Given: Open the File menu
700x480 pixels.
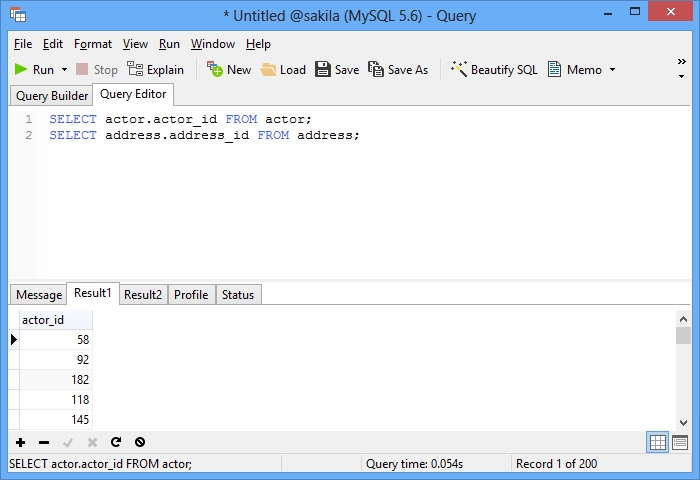Looking at the screenshot, I should (23, 44).
